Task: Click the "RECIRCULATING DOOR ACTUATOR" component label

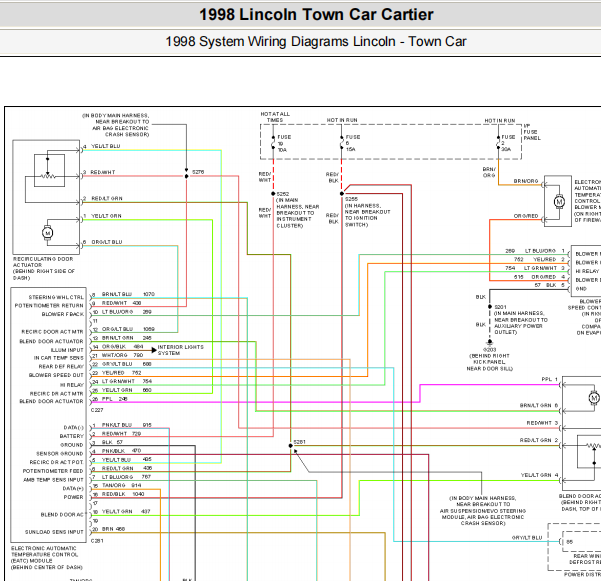Action: (x=43, y=262)
